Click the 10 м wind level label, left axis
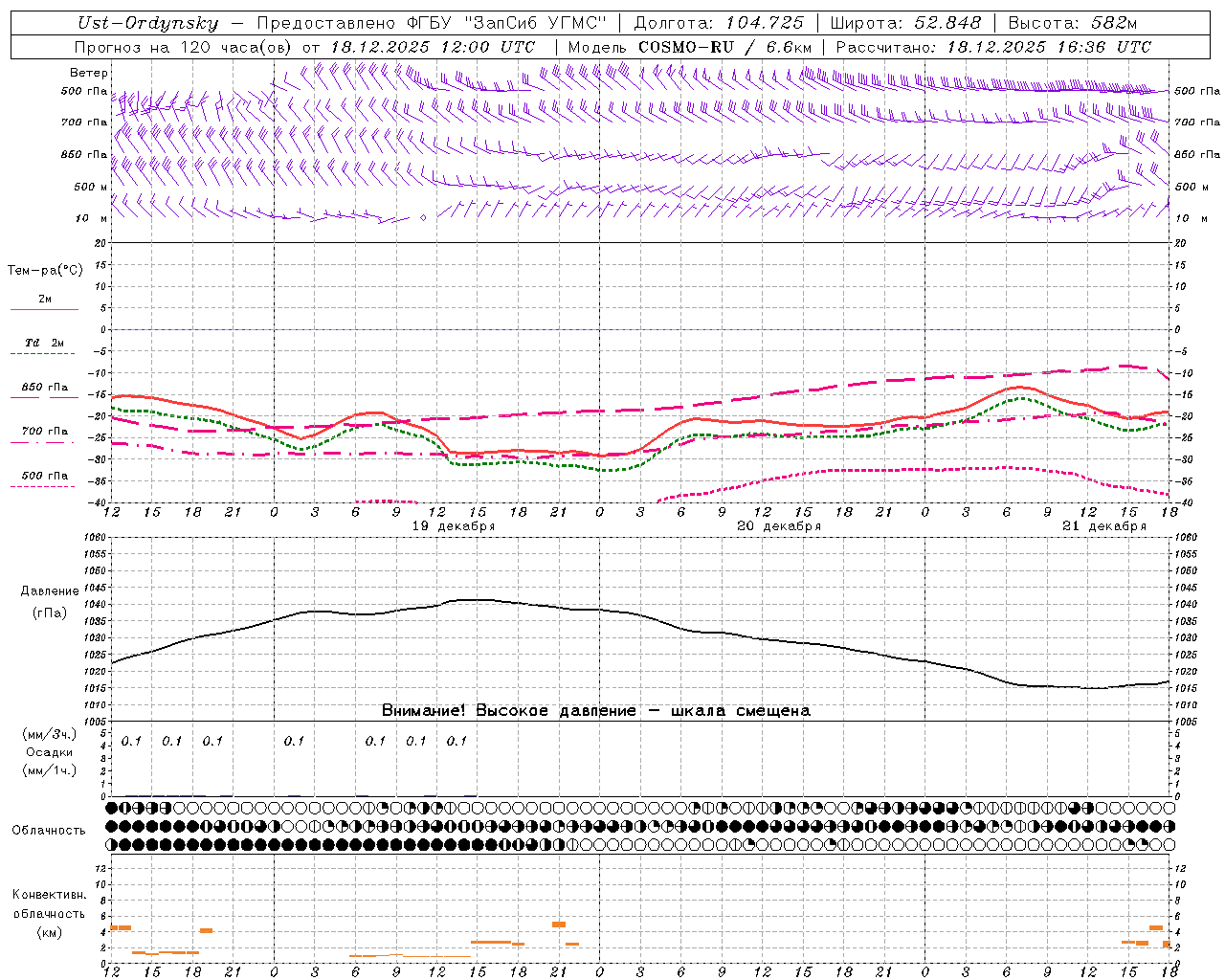 (92, 218)
